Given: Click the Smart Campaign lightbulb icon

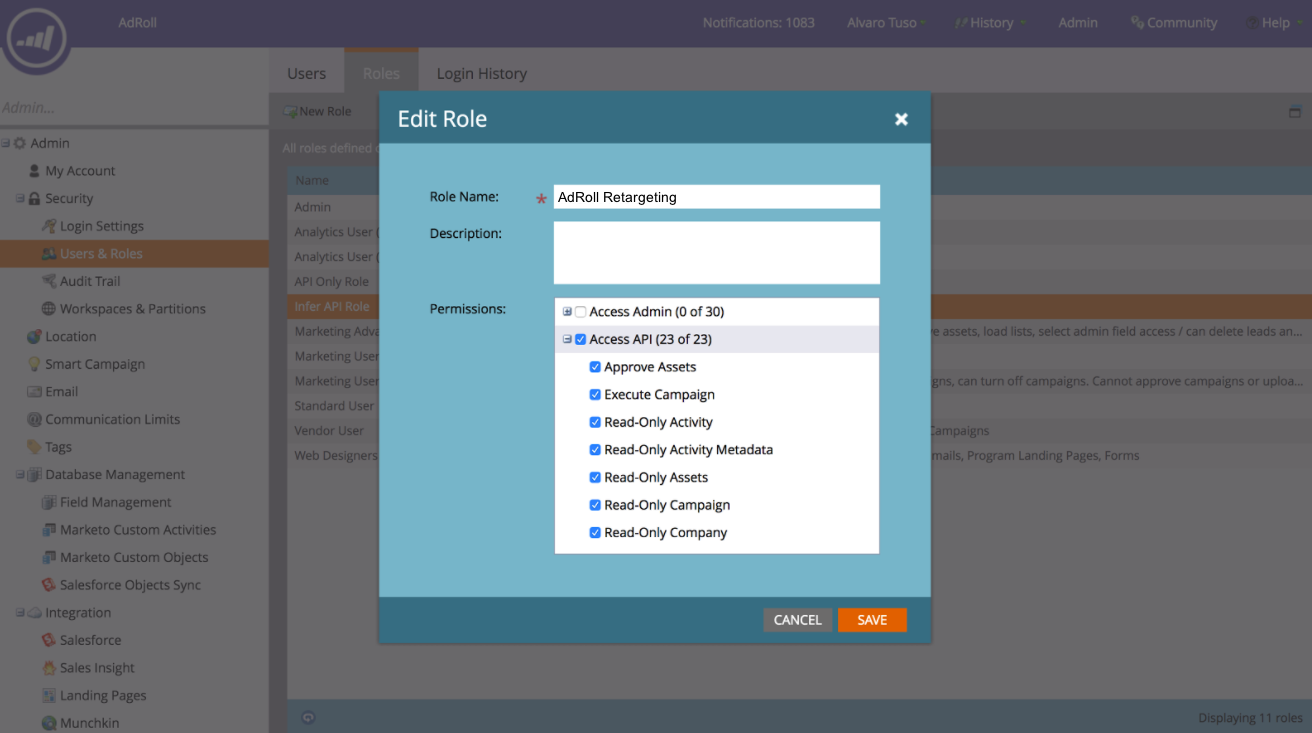Looking at the screenshot, I should [34, 364].
